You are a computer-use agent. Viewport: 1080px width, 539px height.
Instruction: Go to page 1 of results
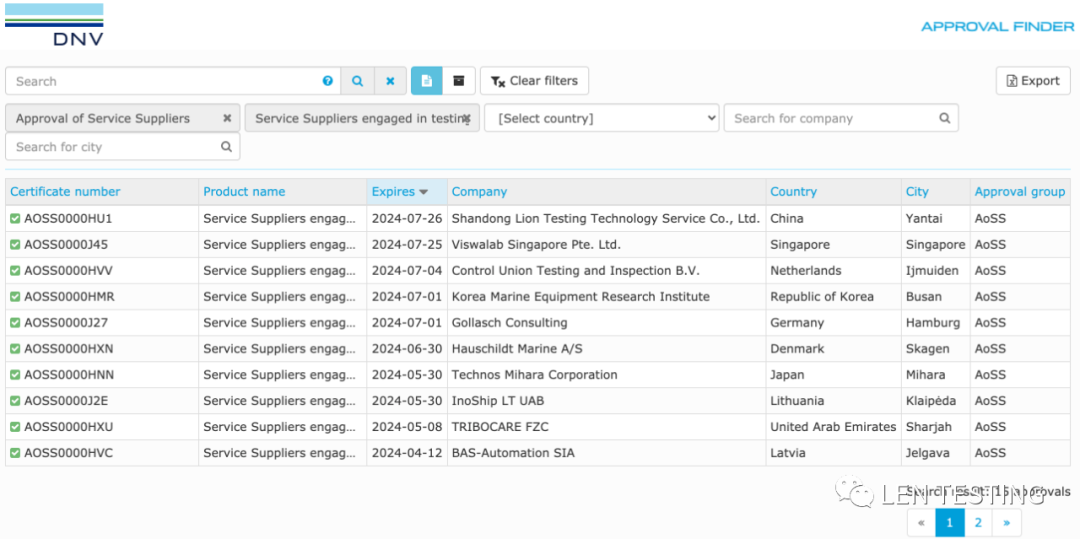click(x=950, y=523)
